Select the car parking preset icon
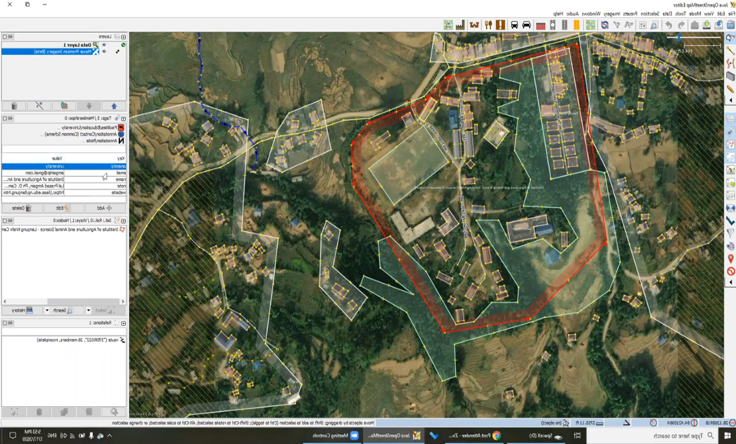The height and width of the screenshot is (444, 736). click(526, 25)
